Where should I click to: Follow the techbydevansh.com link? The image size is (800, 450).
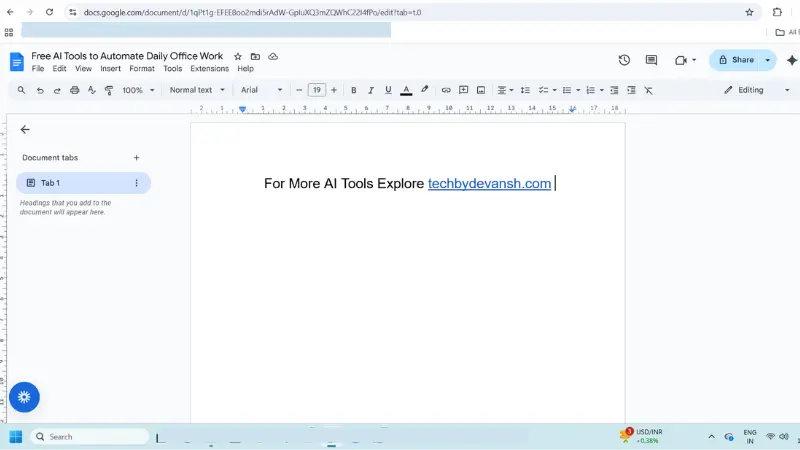coord(489,184)
